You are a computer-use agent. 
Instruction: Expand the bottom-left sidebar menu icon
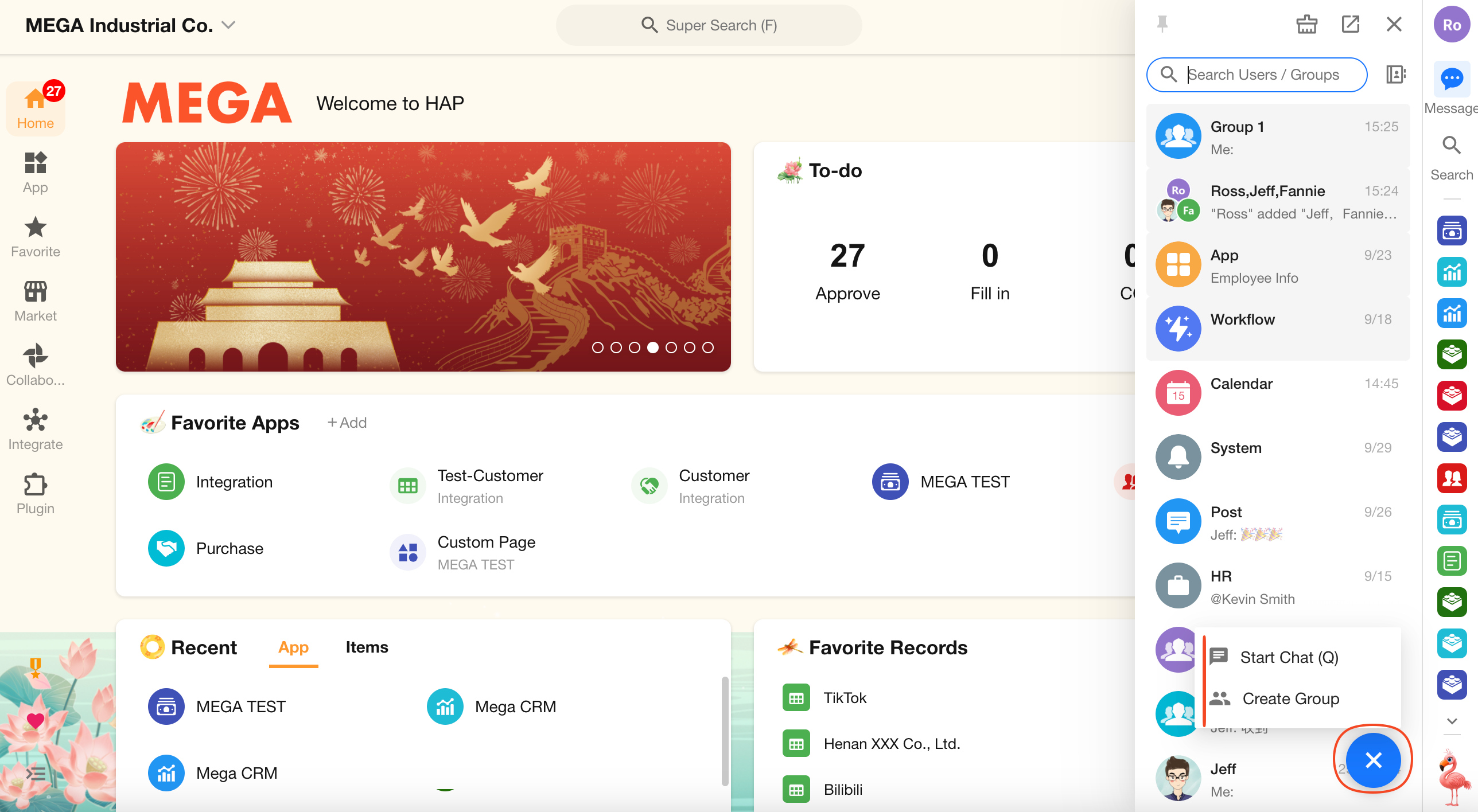(x=36, y=774)
